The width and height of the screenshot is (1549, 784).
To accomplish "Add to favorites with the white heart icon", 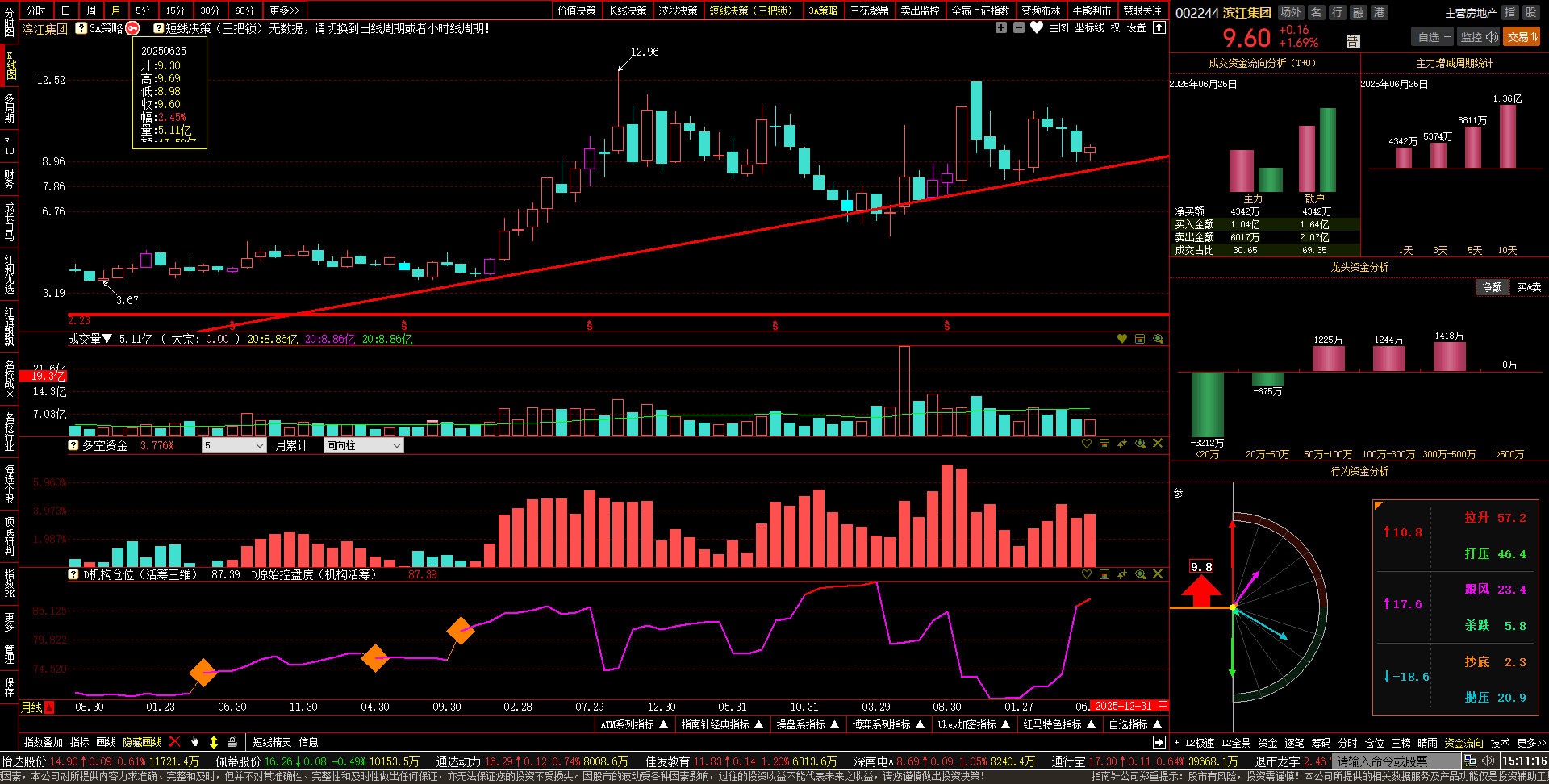I will pos(1037,27).
